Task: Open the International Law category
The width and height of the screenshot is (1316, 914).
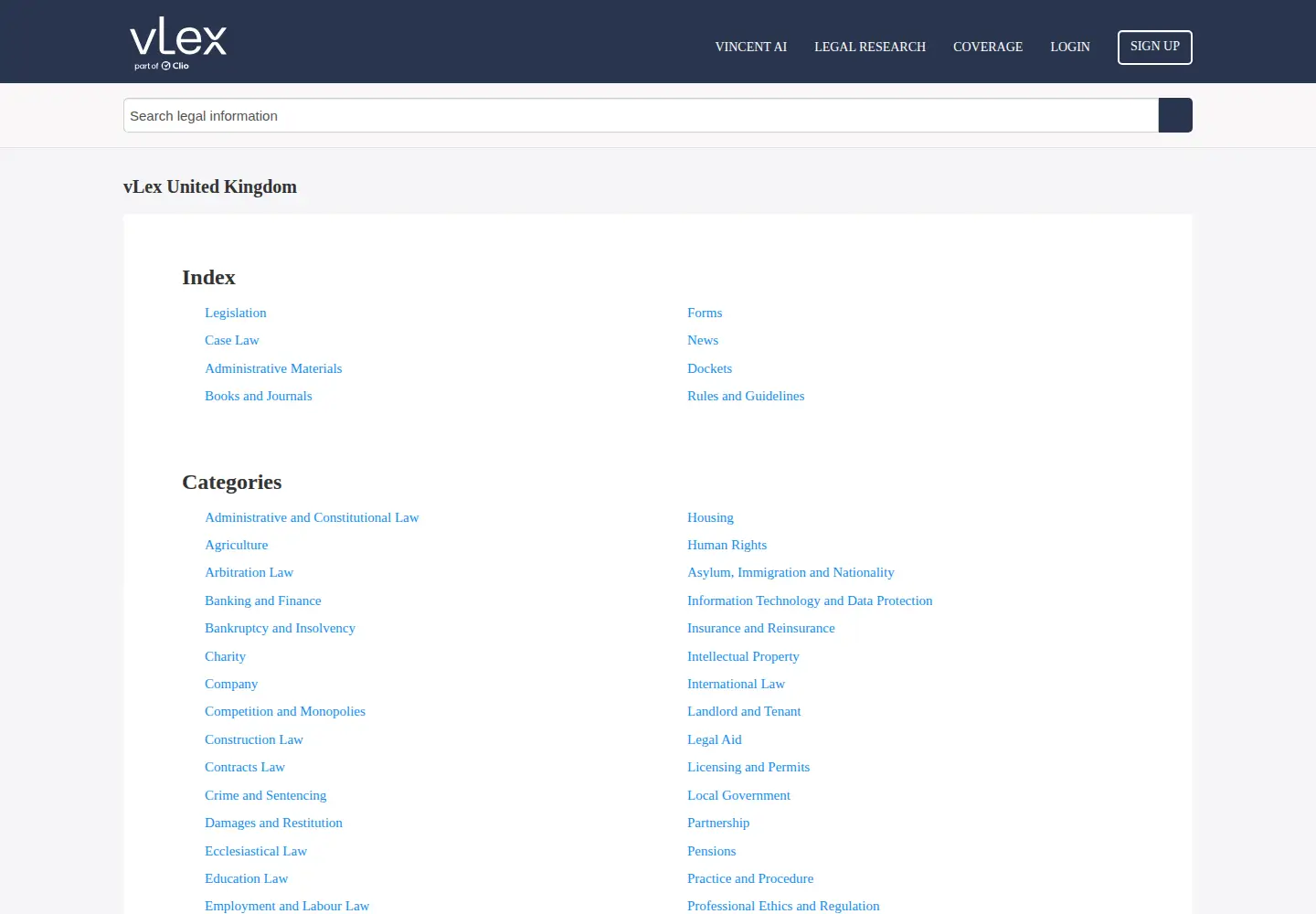Action: click(x=737, y=684)
